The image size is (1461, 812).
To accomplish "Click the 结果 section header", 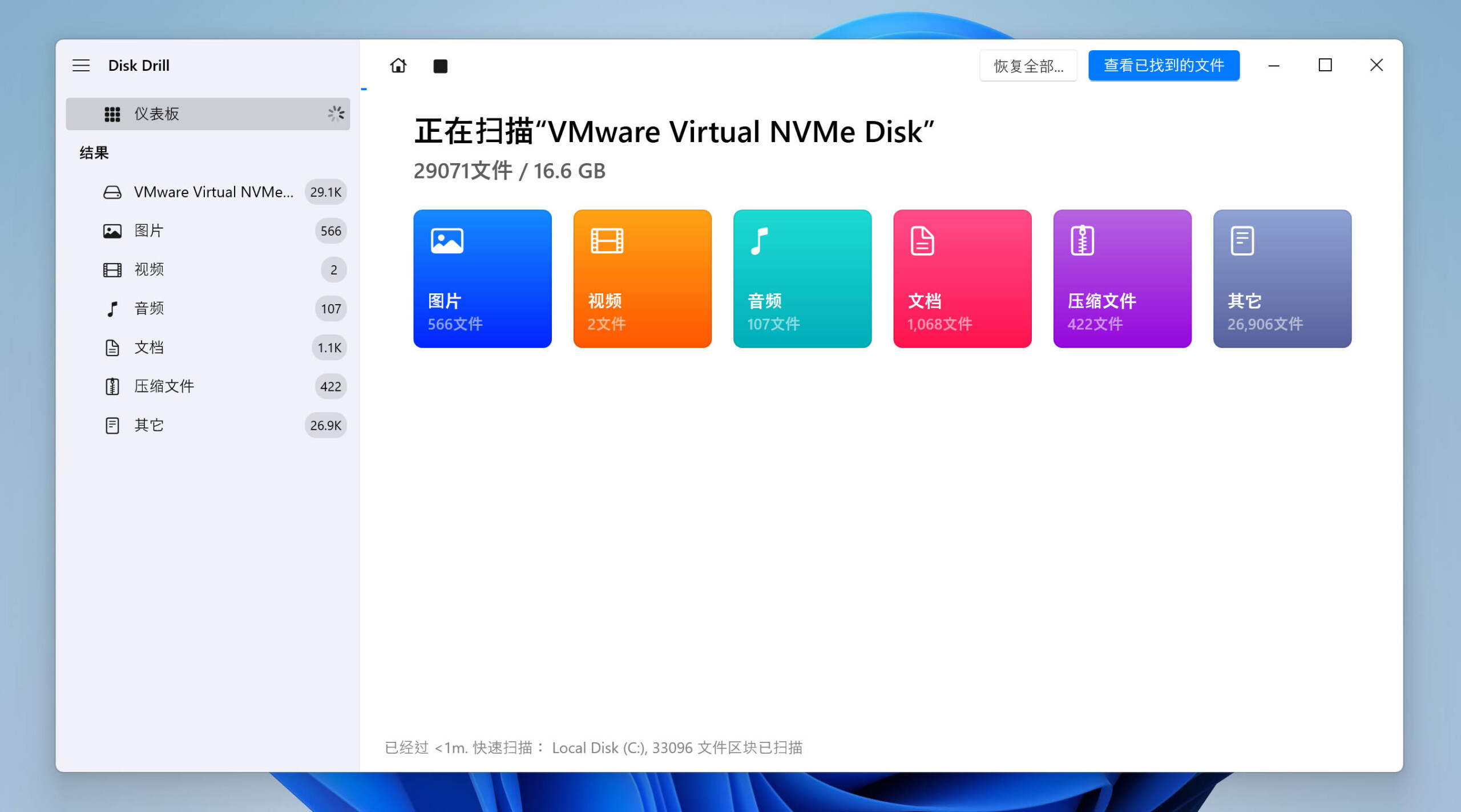I will tap(94, 153).
